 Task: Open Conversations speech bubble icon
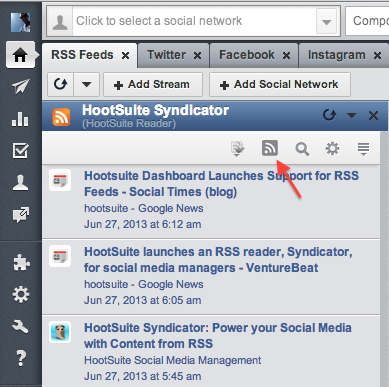(20, 215)
